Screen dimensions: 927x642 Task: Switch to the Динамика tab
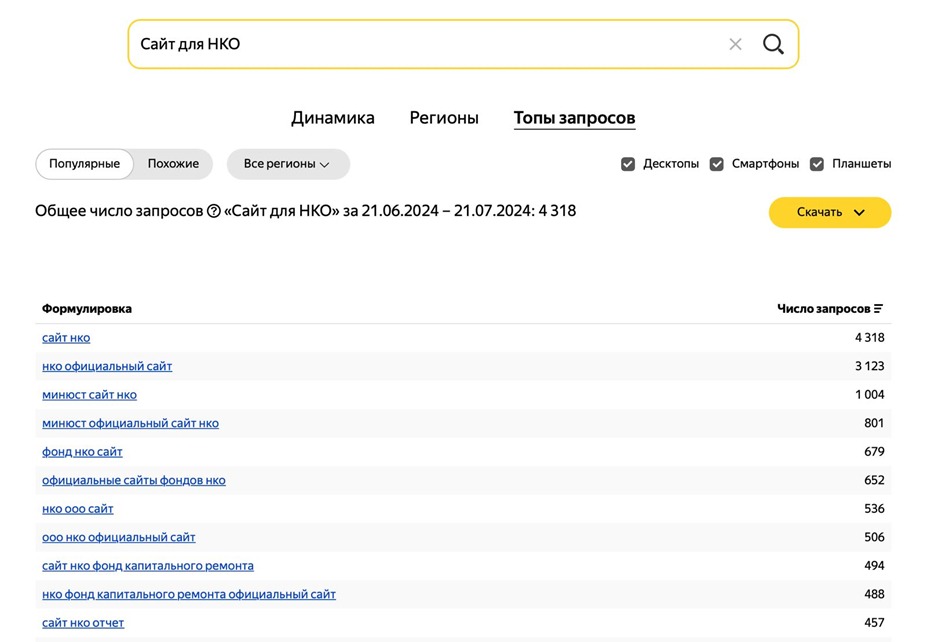(x=333, y=117)
